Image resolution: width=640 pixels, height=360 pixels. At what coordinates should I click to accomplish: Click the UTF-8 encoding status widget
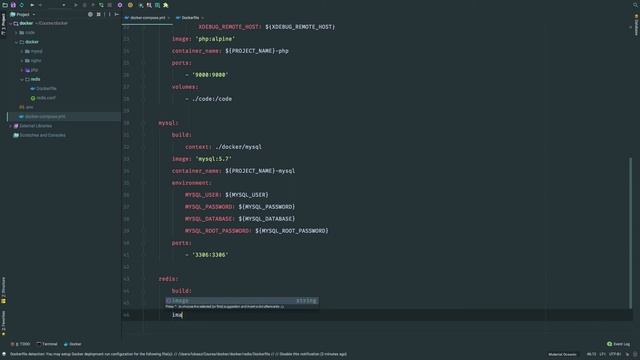coord(615,354)
